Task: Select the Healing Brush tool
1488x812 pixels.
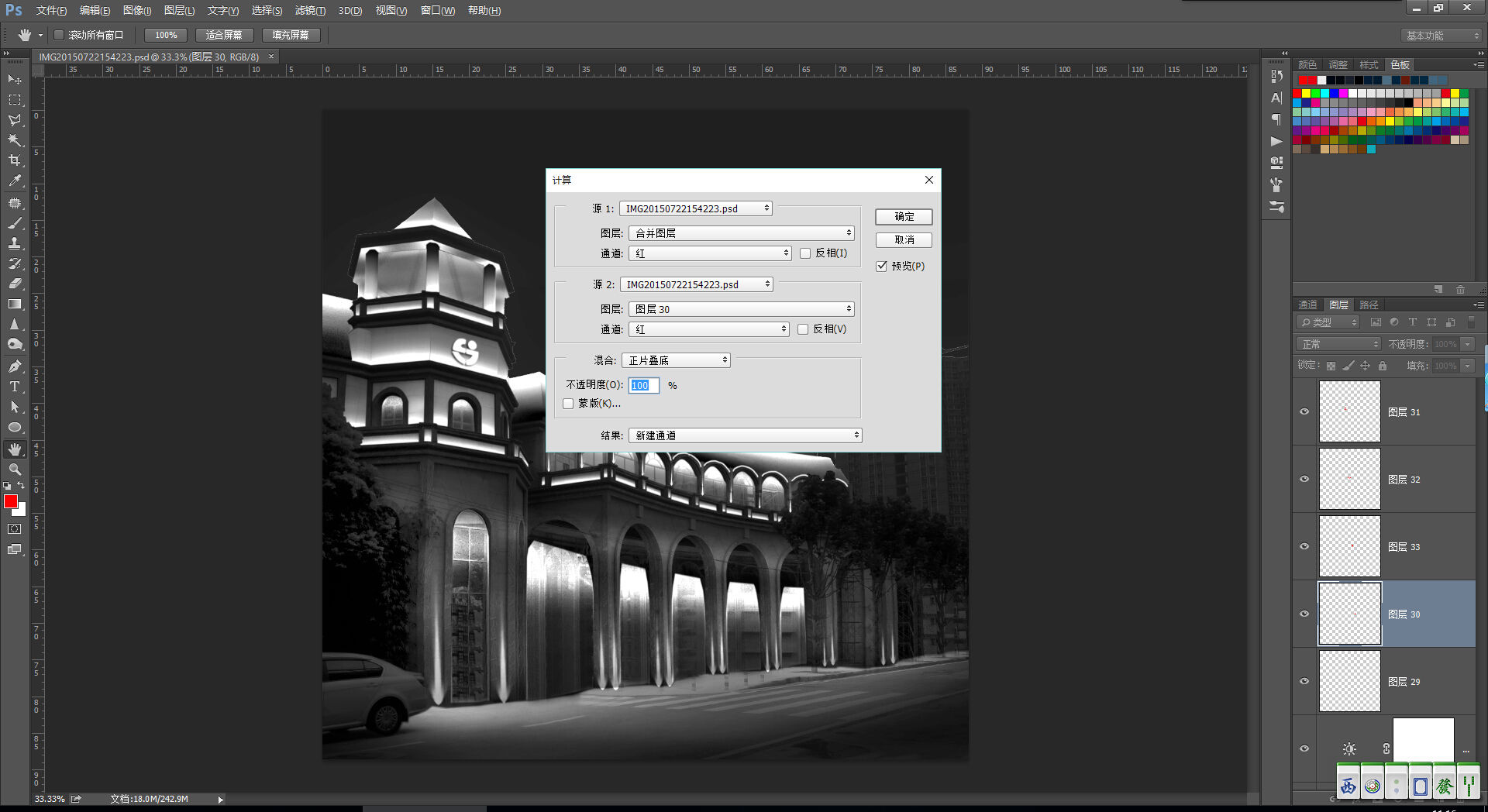Action: point(15,203)
